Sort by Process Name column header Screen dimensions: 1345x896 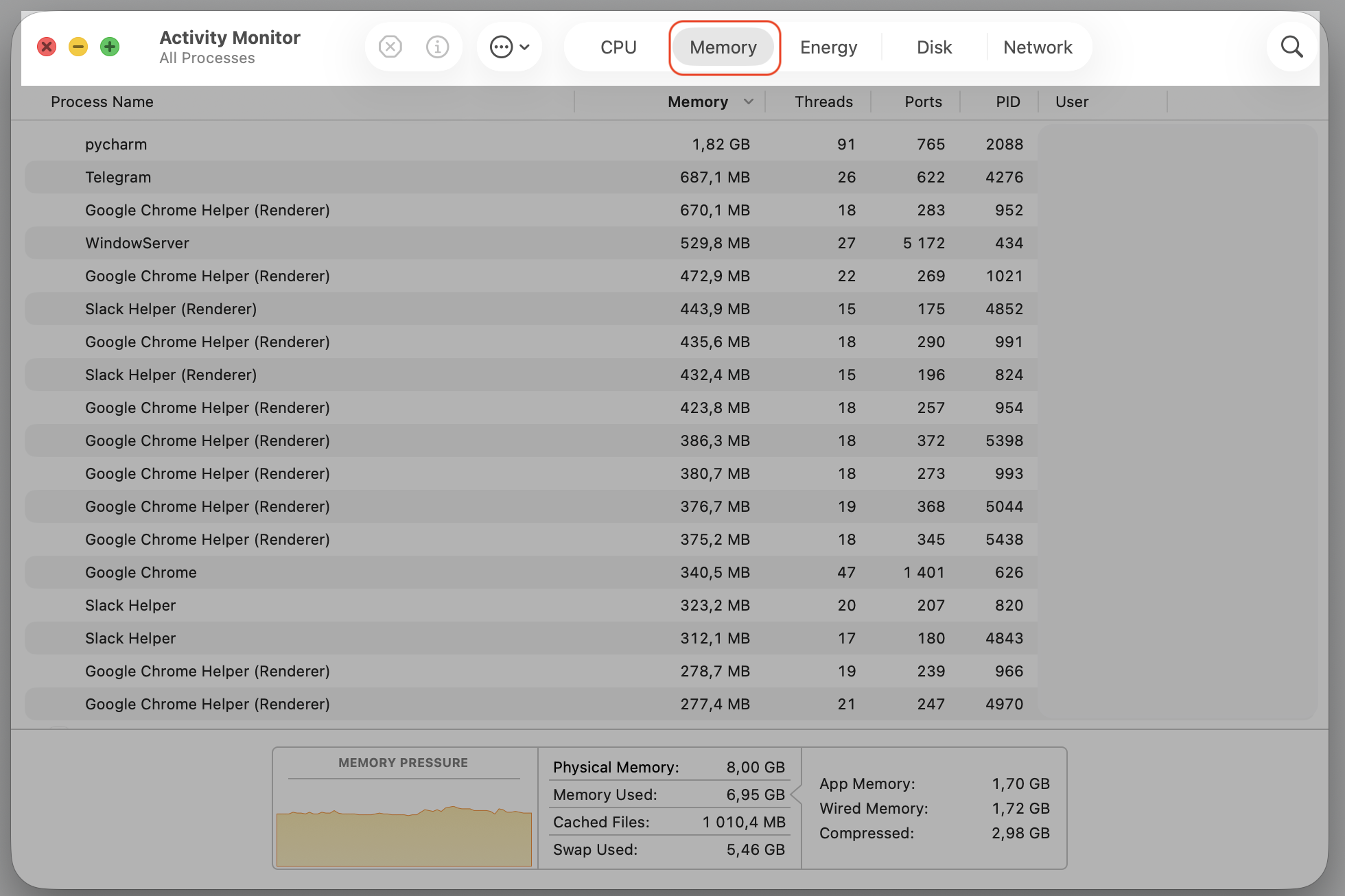point(102,102)
